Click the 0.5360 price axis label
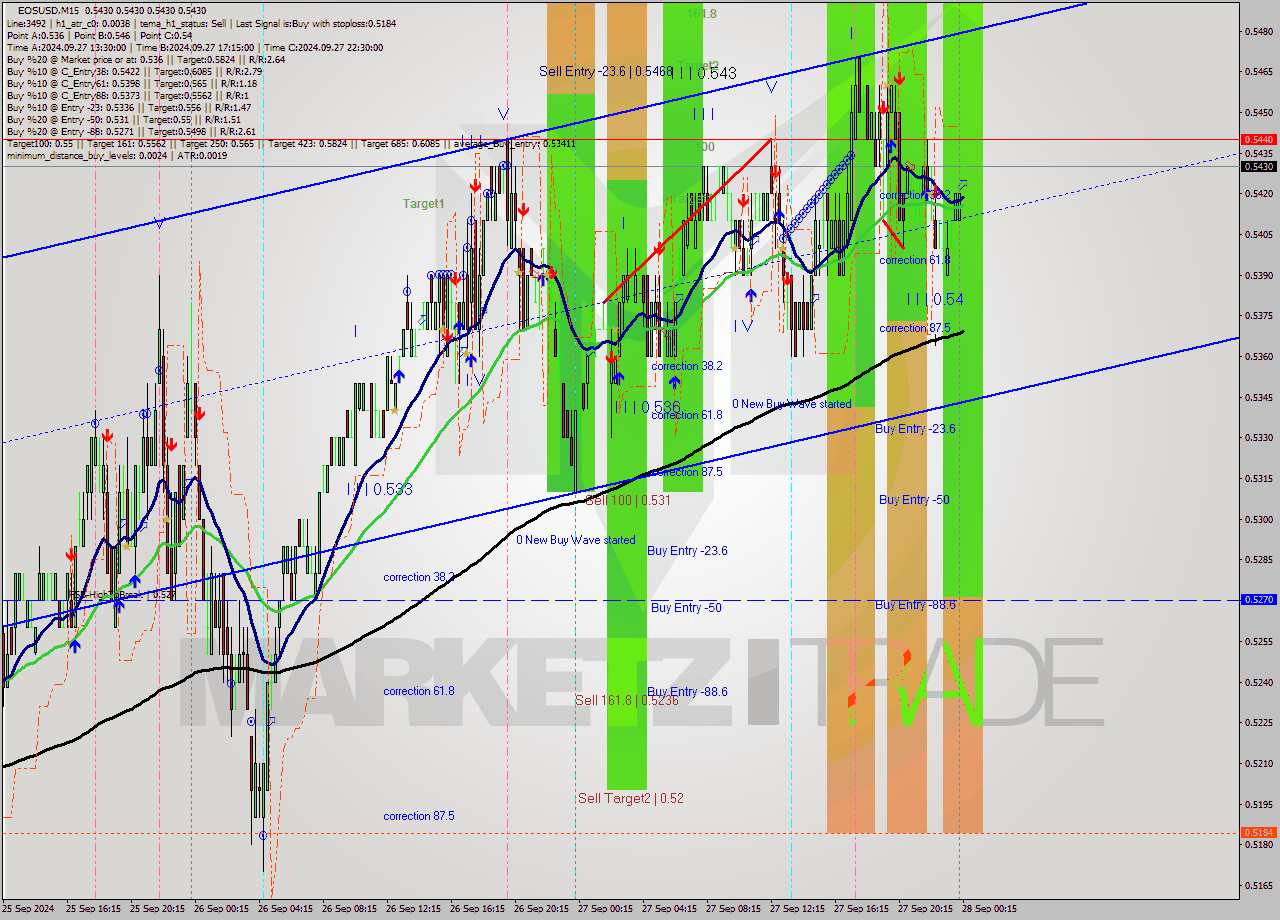This screenshot has width=1280, height=920. click(1257, 356)
